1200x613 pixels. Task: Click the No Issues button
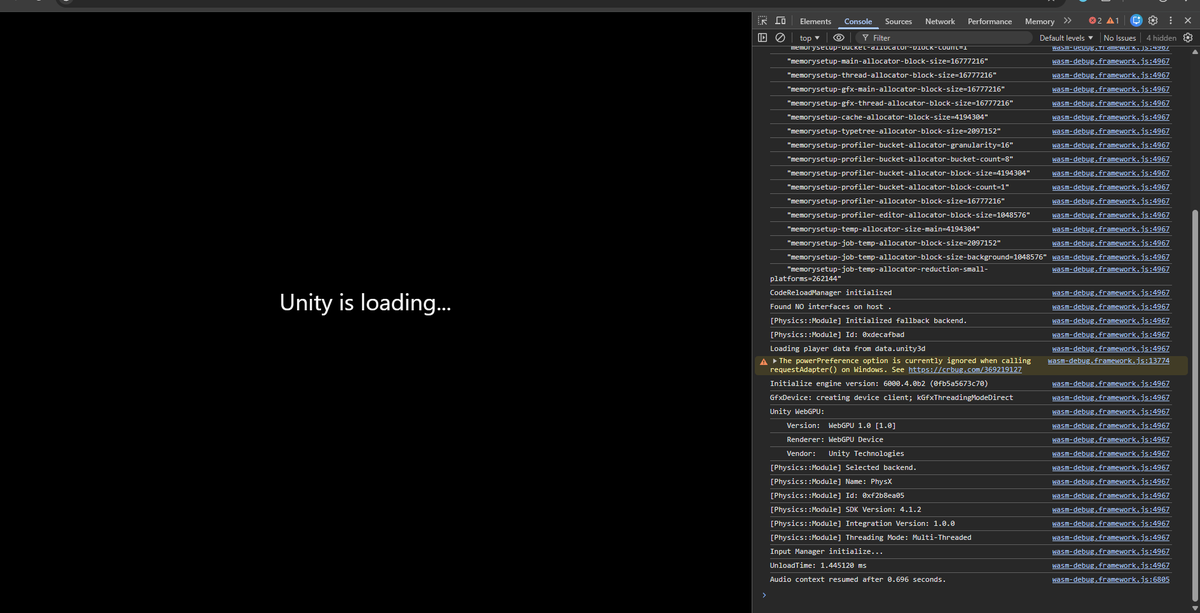pyautogui.click(x=1120, y=38)
